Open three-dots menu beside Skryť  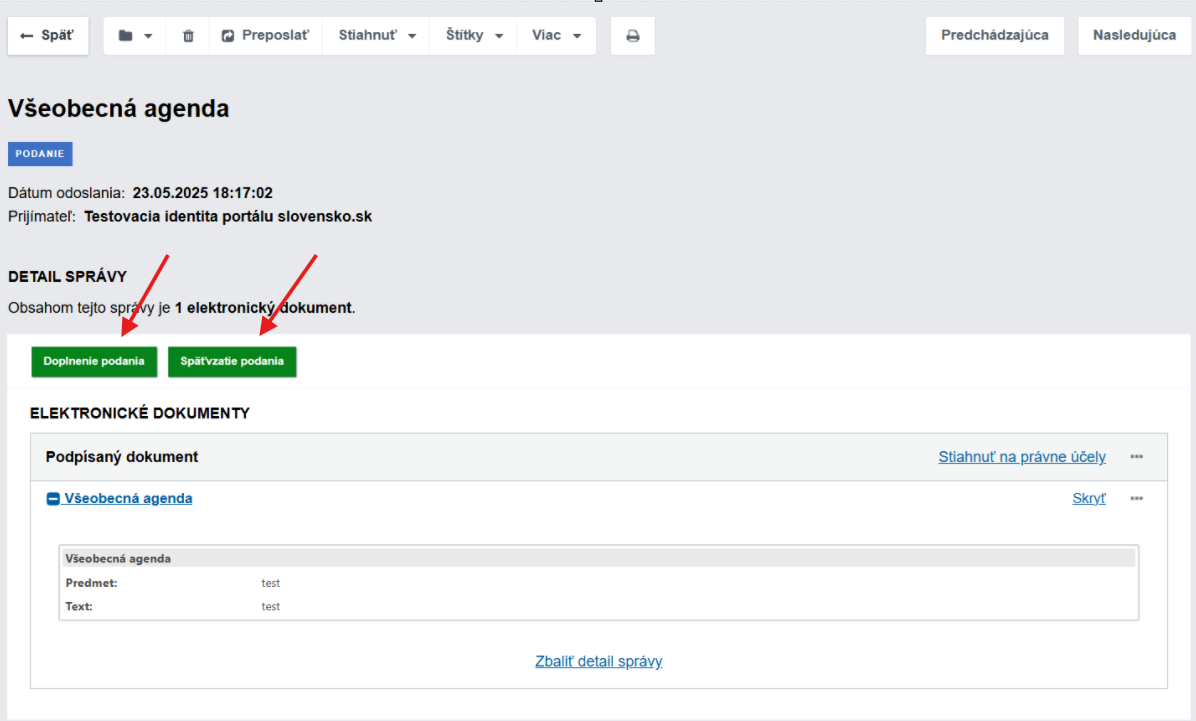pyautogui.click(x=1136, y=498)
